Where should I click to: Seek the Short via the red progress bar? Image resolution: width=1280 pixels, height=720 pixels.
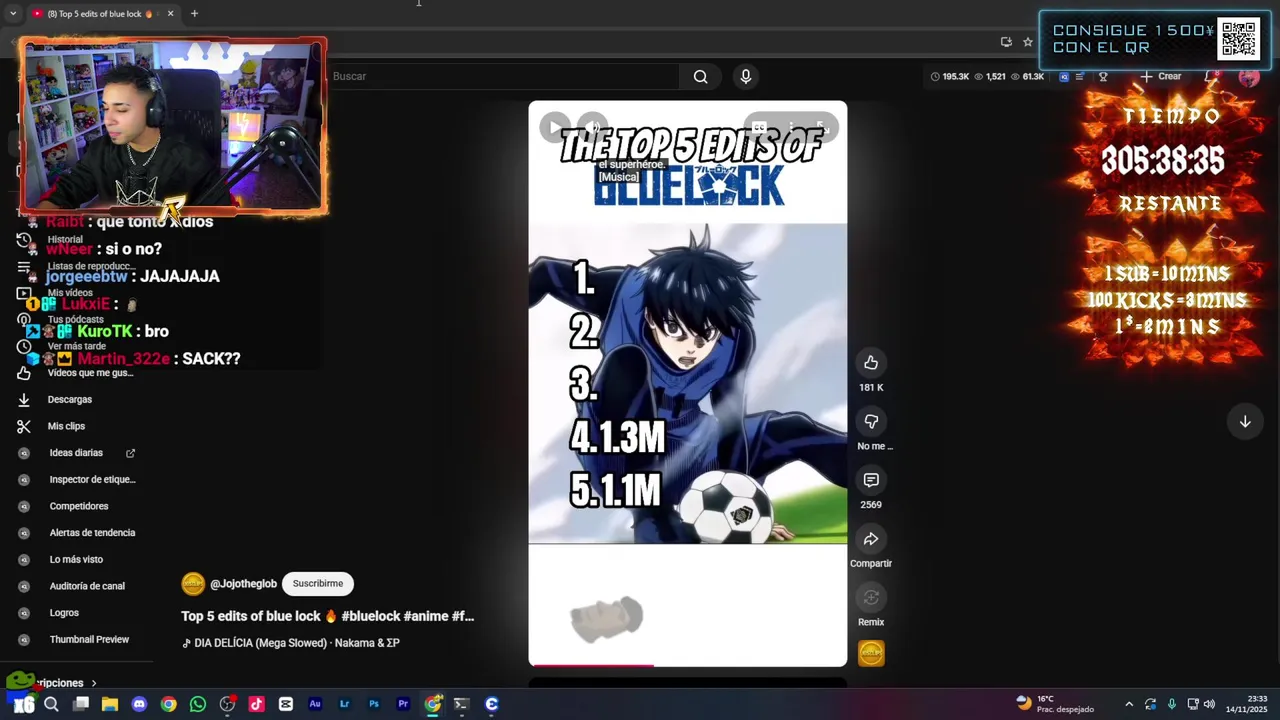coord(688,665)
